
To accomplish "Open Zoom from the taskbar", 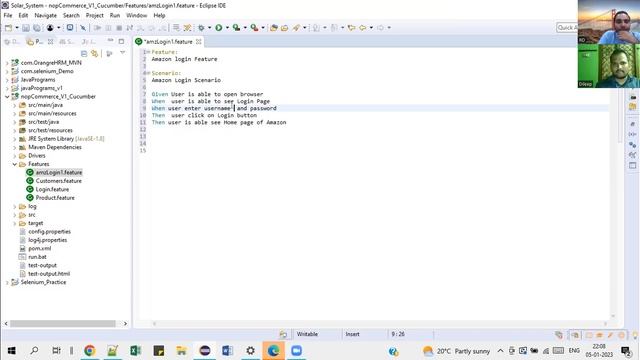I will pyautogui.click(x=296, y=351).
